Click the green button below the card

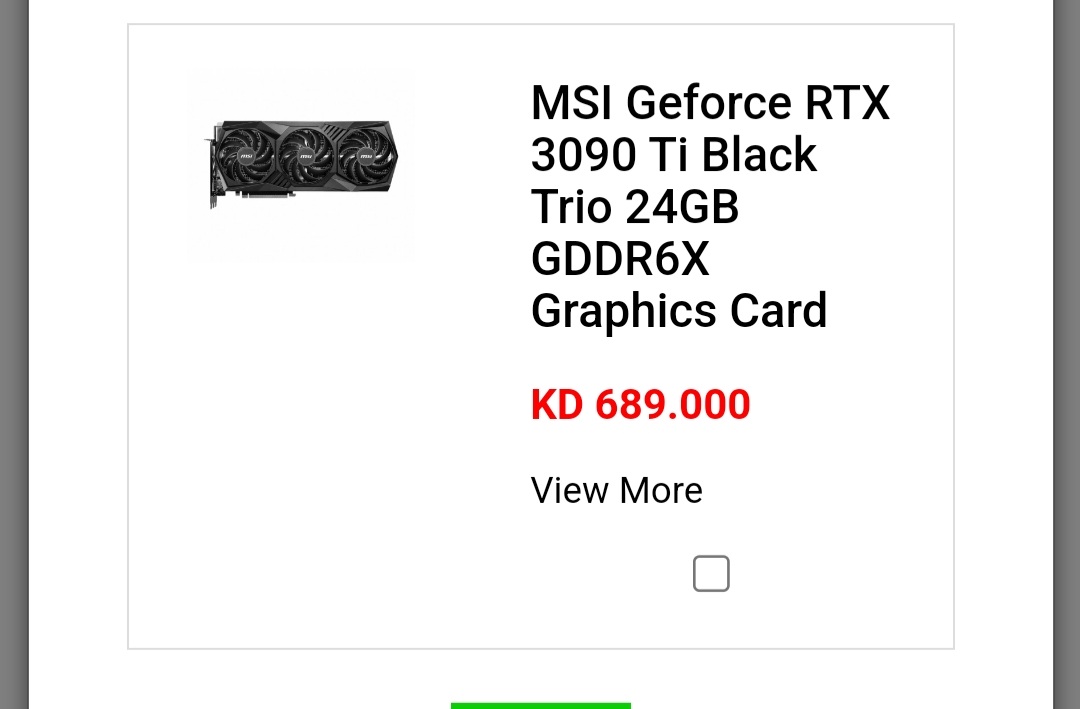point(541,706)
